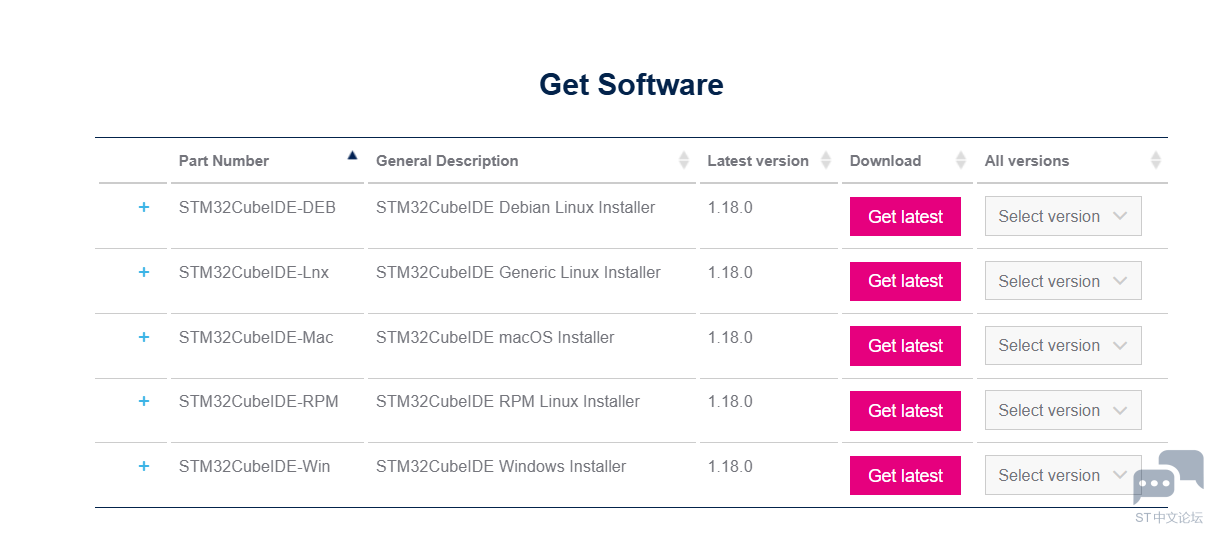Click All versions column sort arrows
The height and width of the screenshot is (533, 1212).
click(1156, 160)
